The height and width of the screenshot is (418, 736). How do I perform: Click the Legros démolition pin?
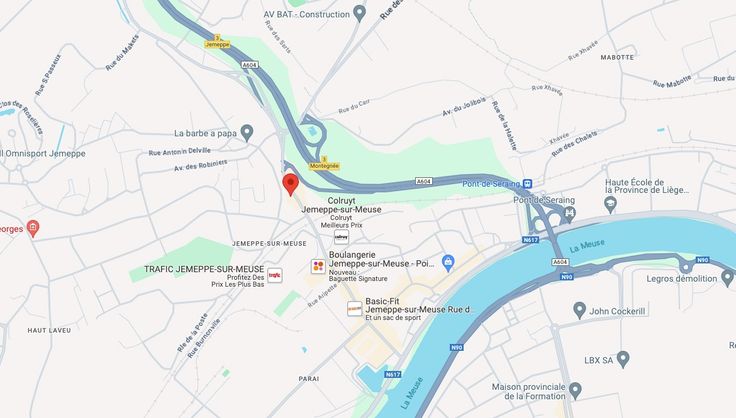pyautogui.click(x=727, y=278)
